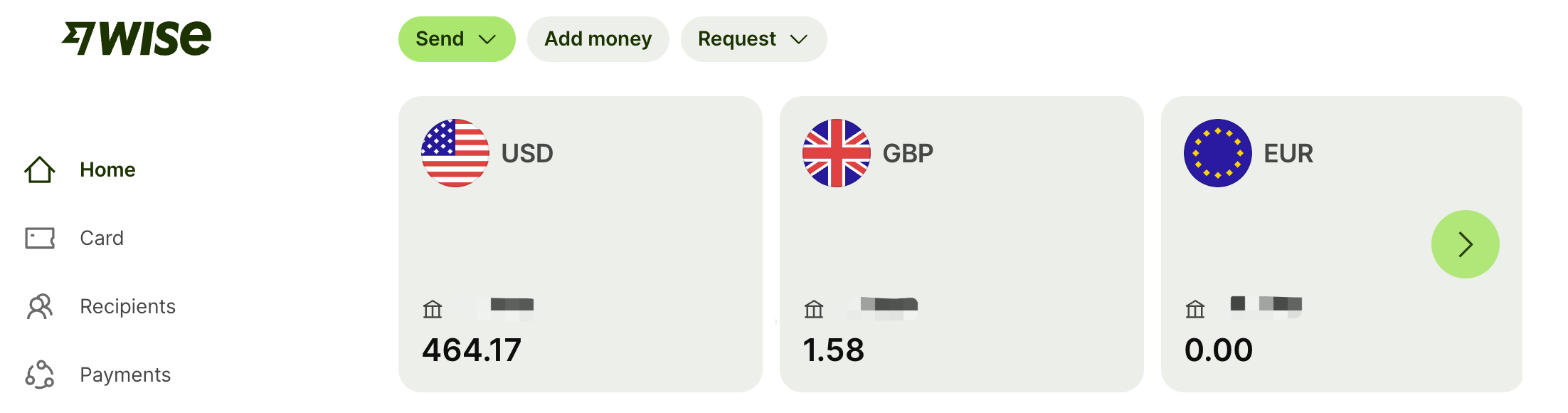Open the Home house icon
This screenshot has height=413, width=1568.
click(40, 169)
